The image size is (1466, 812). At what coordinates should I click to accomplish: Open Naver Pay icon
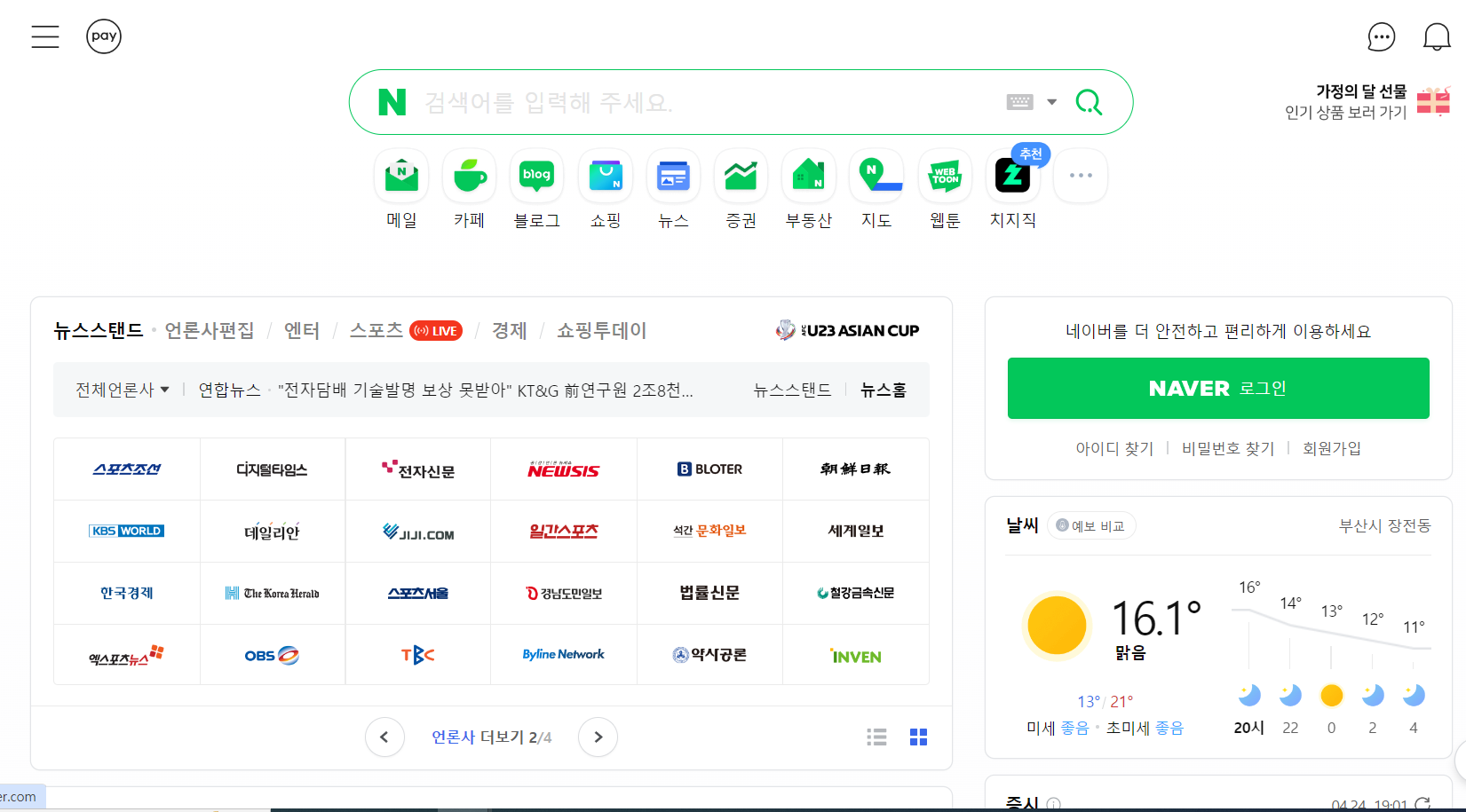coord(104,36)
